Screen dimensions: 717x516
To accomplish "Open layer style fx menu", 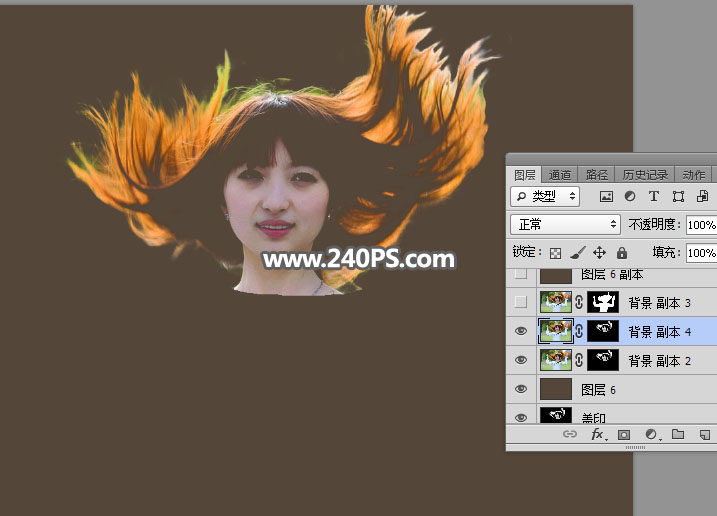I will point(598,435).
